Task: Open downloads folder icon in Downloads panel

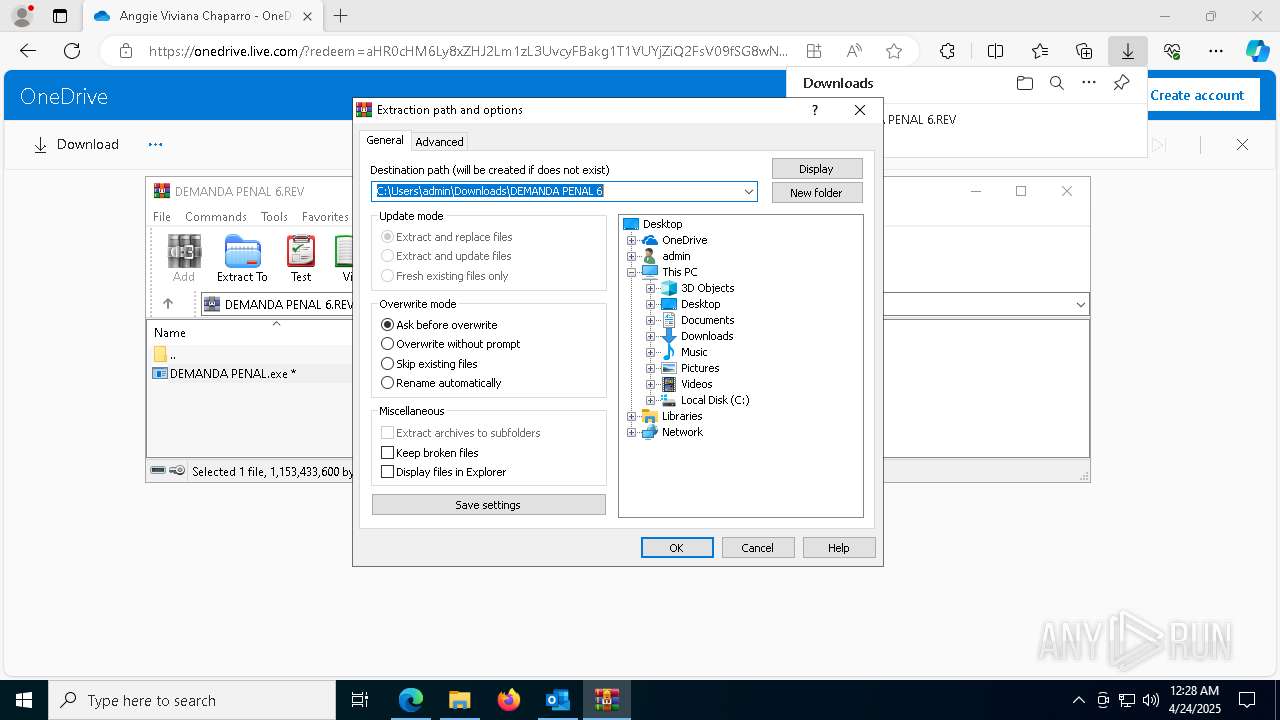Action: click(x=1024, y=83)
